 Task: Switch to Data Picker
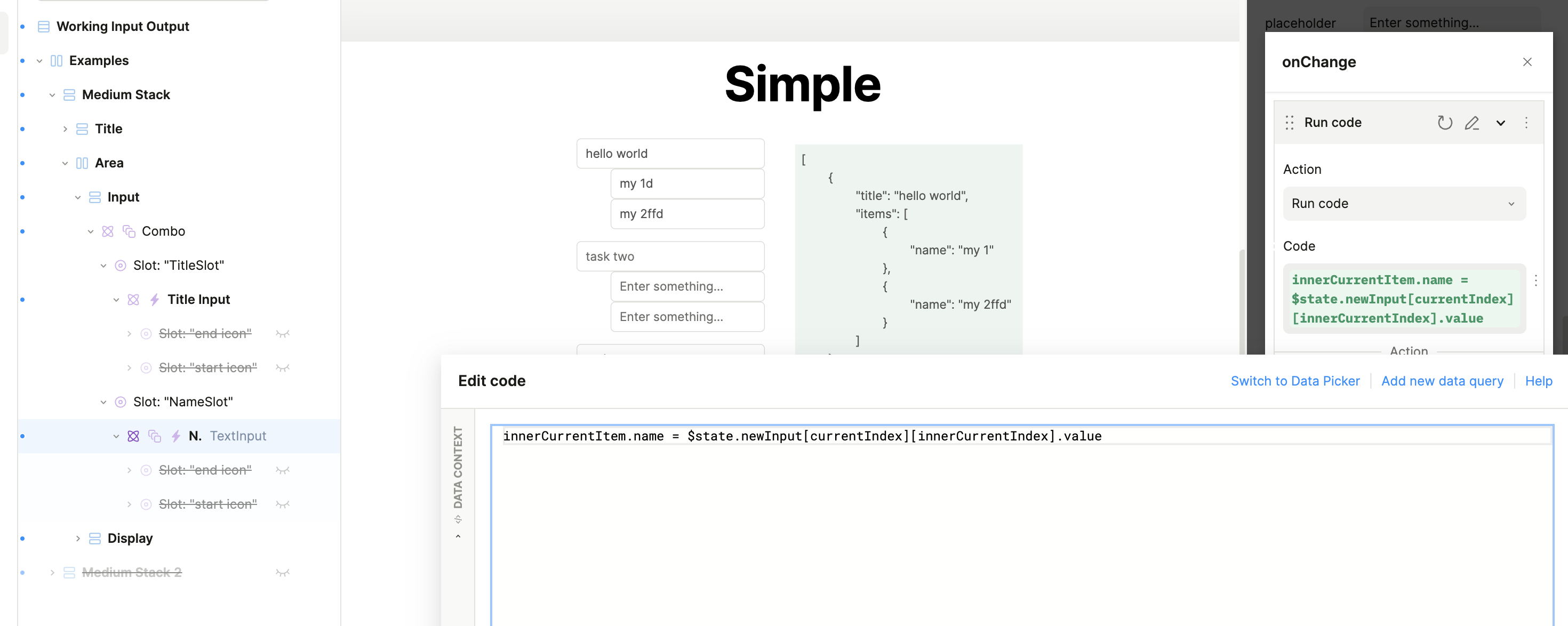pyautogui.click(x=1295, y=381)
